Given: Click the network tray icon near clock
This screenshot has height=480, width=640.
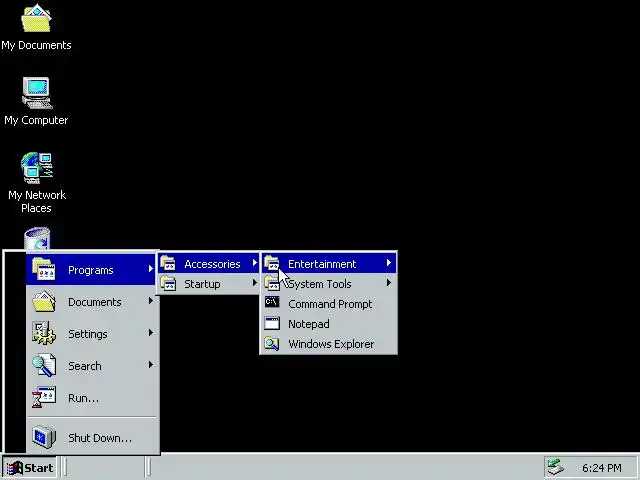Looking at the screenshot, I should click(x=556, y=467).
